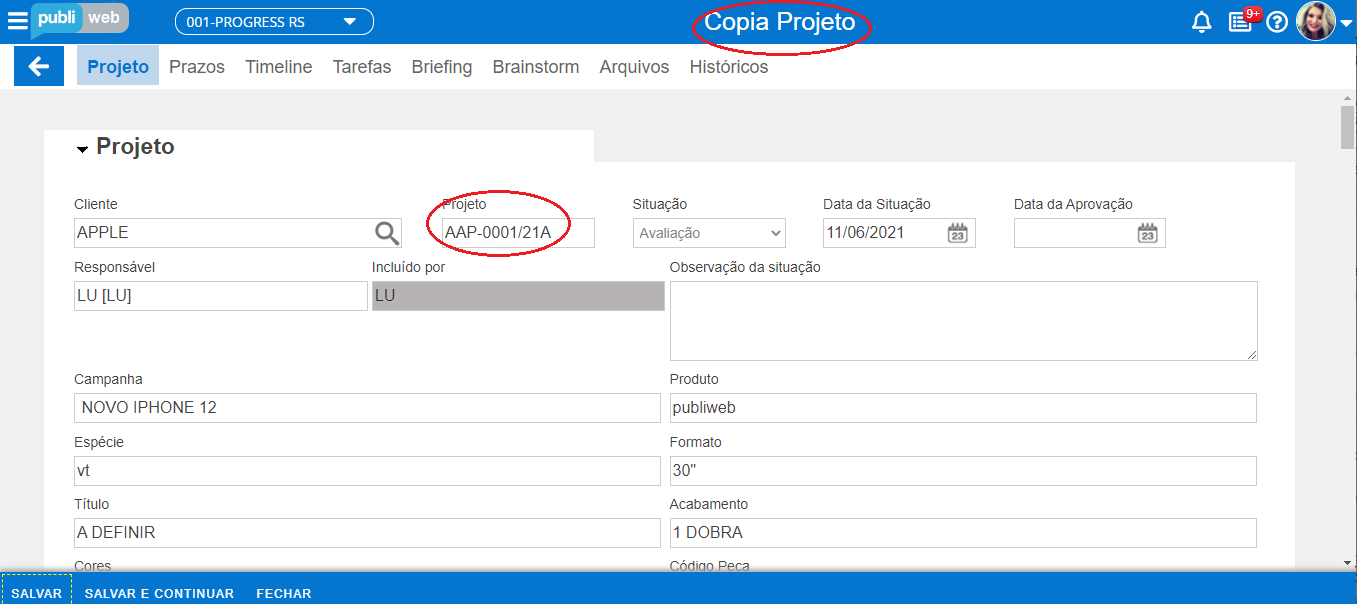1357x604 pixels.
Task: Open the hamburger main menu
Action: (x=17, y=21)
